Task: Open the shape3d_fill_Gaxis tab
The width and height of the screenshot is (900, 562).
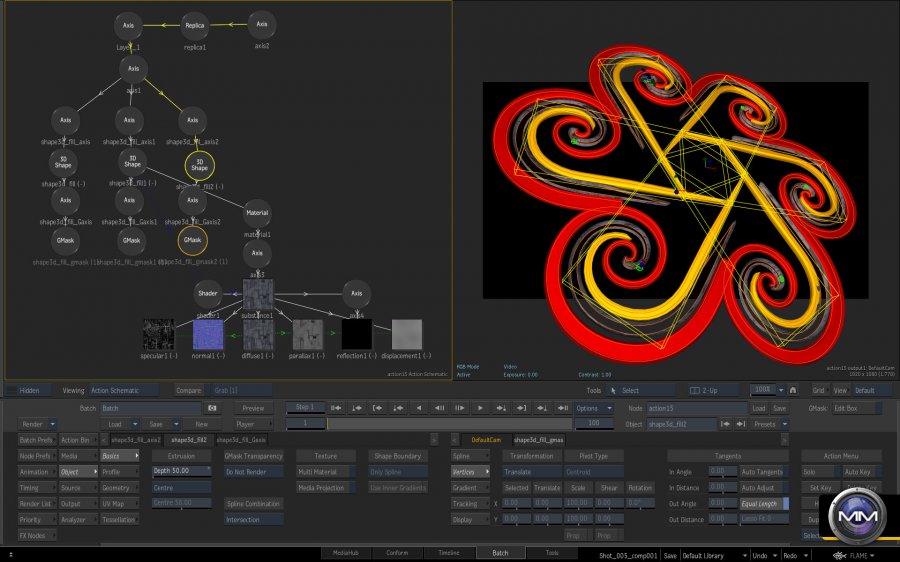Action: tap(241, 440)
